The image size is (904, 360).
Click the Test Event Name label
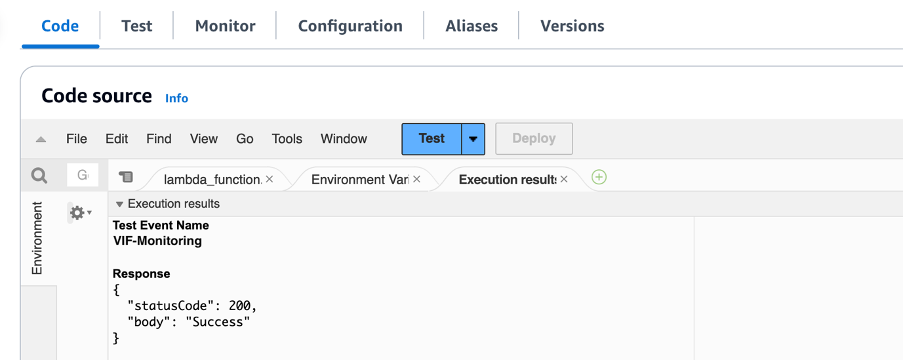[161, 225]
